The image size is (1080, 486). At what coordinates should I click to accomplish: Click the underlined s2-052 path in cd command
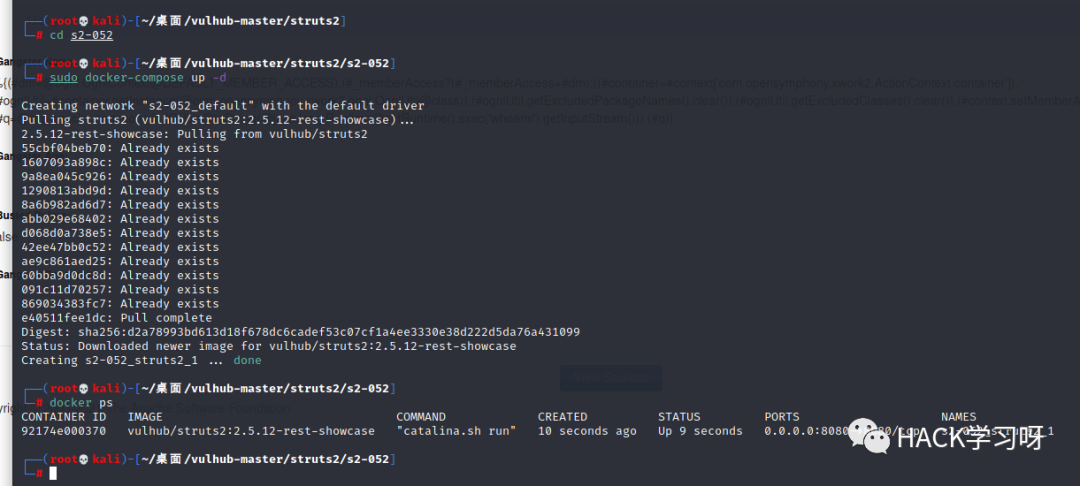[92, 35]
